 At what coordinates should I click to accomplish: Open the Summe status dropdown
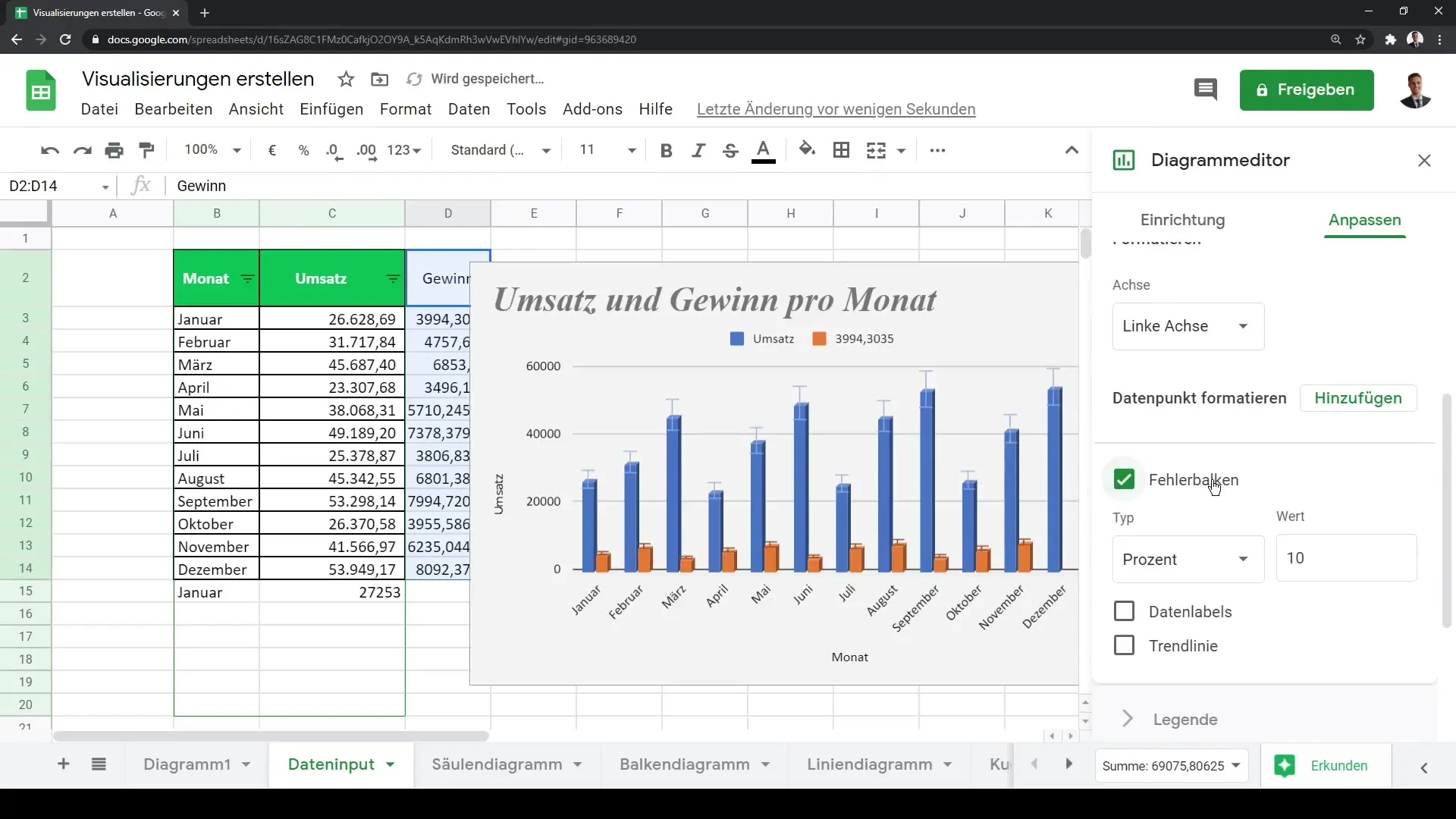click(x=1171, y=766)
